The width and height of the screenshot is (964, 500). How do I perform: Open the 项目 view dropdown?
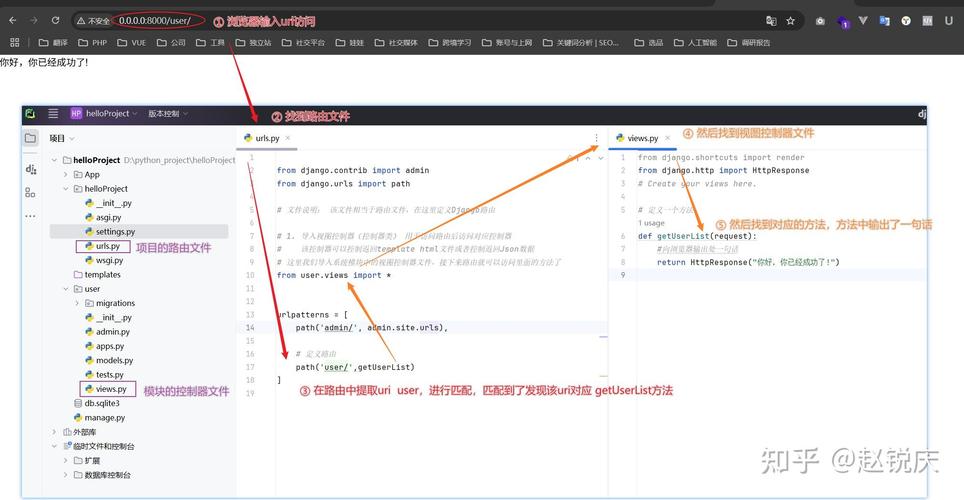click(x=62, y=138)
